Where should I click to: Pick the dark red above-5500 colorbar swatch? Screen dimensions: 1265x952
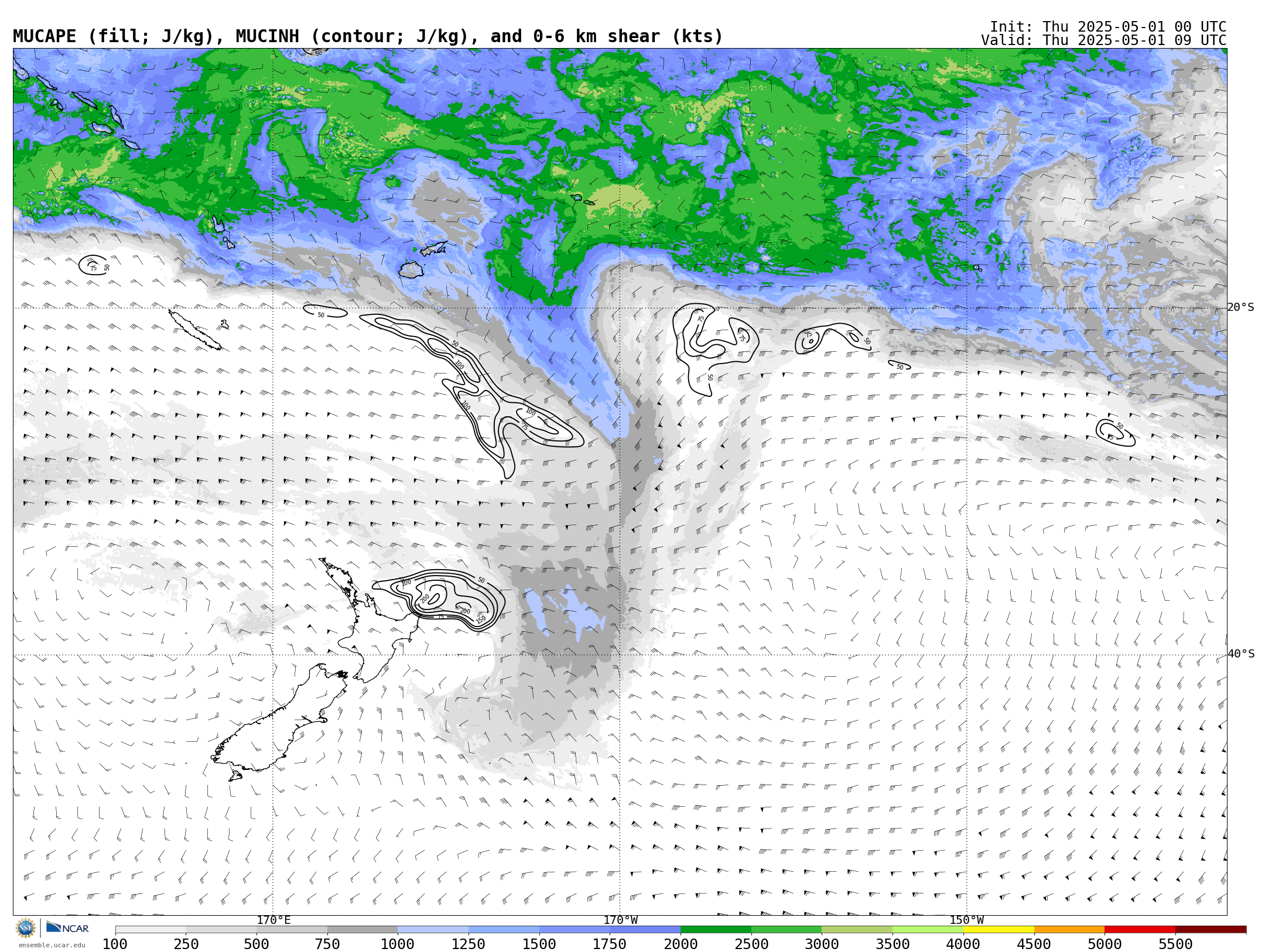(x=1211, y=930)
